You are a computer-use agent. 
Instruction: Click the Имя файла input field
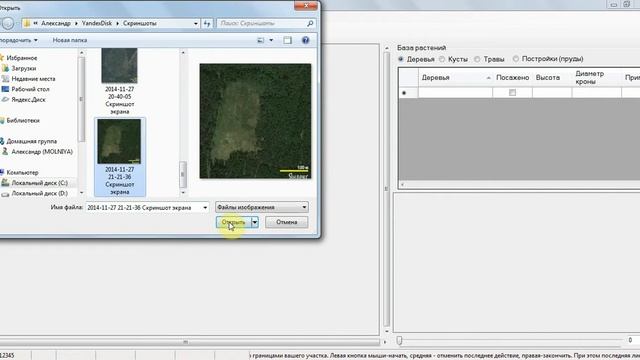point(144,207)
